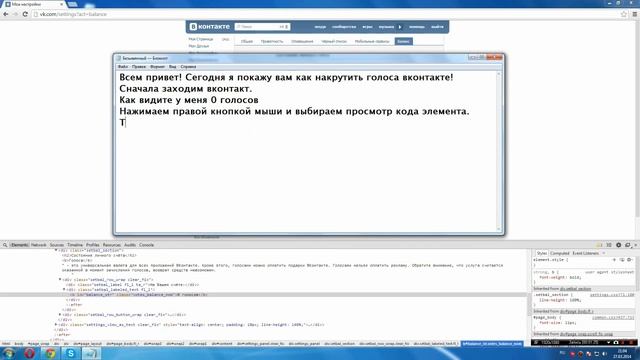The image size is (640, 360).
Task: Switch to the Computed styles tab
Action: click(x=560, y=253)
